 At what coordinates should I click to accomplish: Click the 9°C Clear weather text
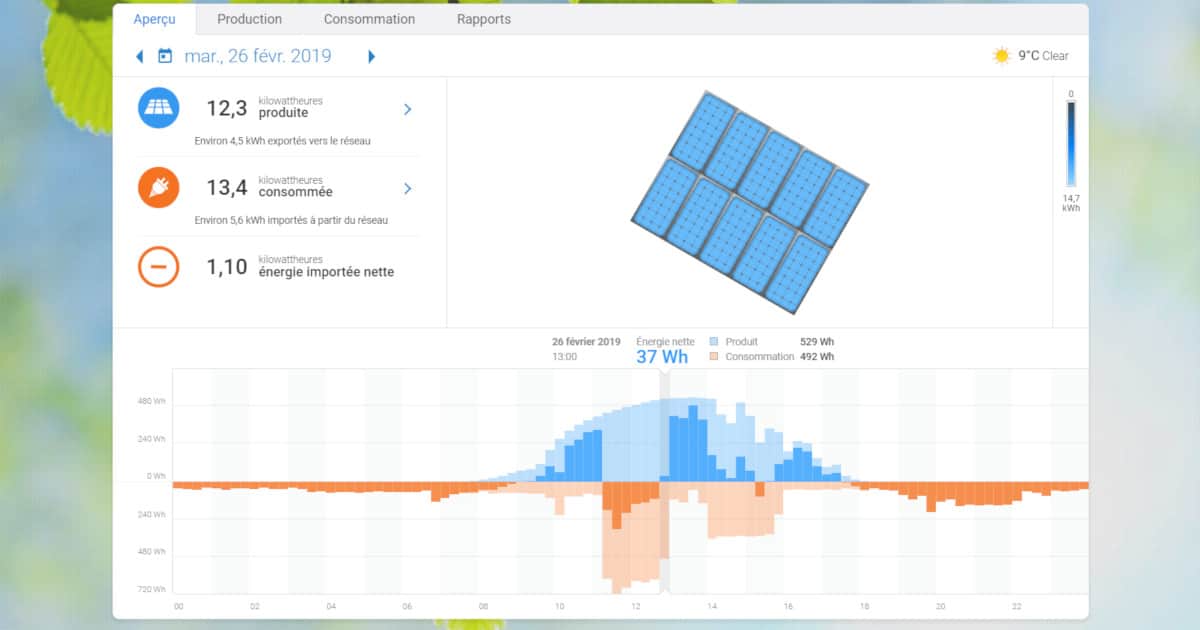click(1043, 56)
